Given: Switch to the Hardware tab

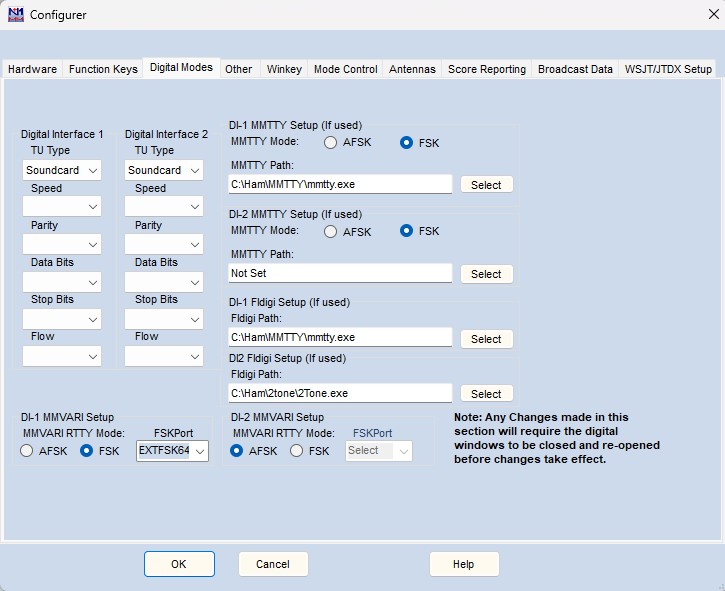Looking at the screenshot, I should tap(32, 69).
